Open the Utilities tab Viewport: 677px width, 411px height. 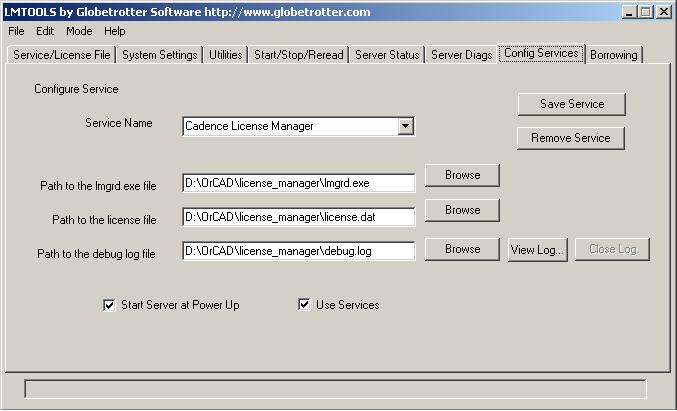pos(225,55)
